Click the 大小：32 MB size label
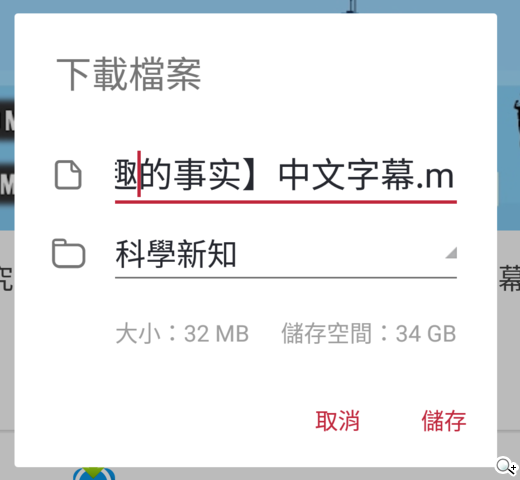520x480 pixels. pos(182,333)
